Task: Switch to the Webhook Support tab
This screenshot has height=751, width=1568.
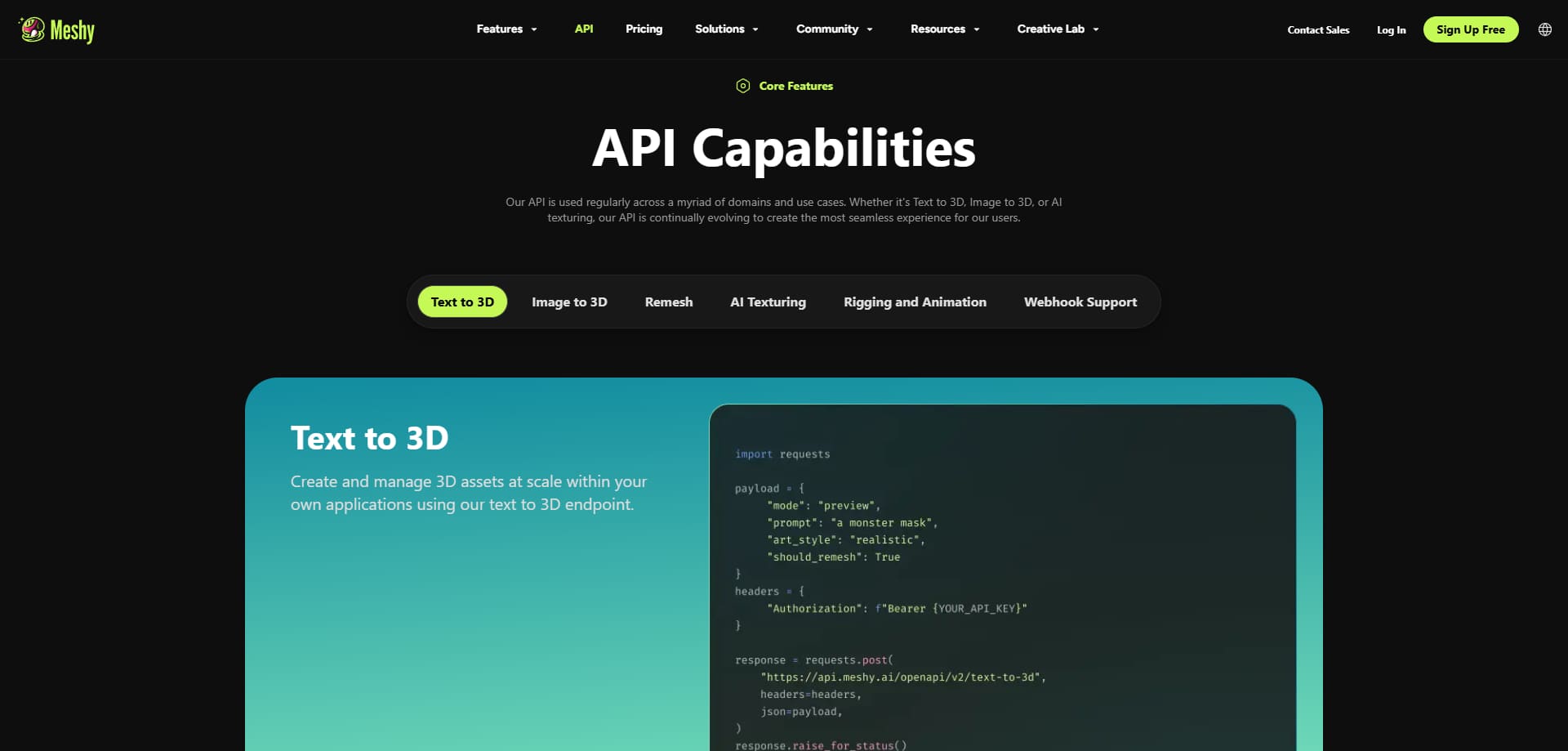Action: [x=1080, y=302]
